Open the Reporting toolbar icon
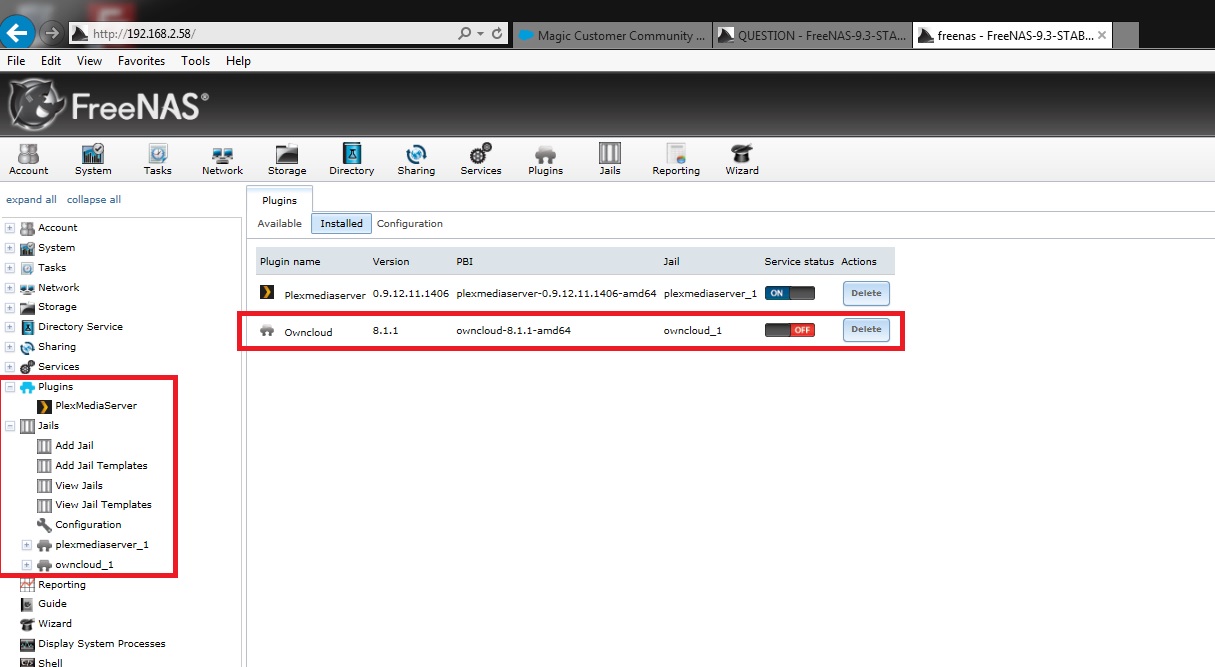Image resolution: width=1215 pixels, height=667 pixels. click(x=676, y=159)
